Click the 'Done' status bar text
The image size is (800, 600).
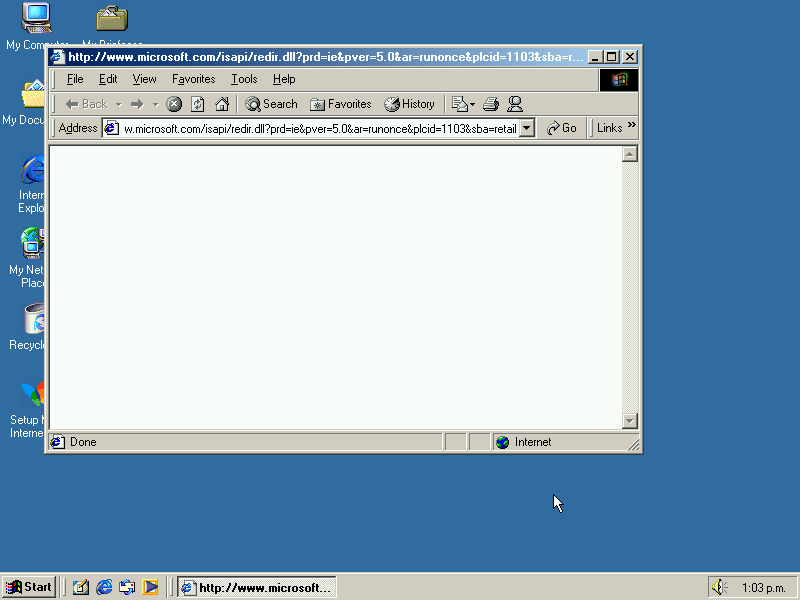pyautogui.click(x=83, y=442)
